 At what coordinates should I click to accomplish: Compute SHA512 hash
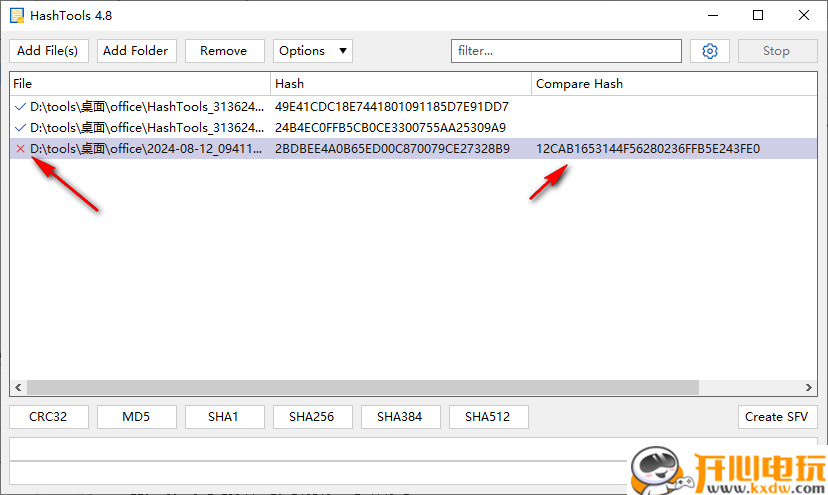pyautogui.click(x=488, y=417)
